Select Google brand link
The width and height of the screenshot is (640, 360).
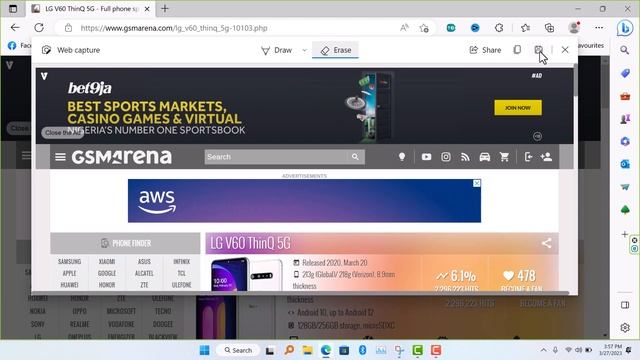[107, 273]
